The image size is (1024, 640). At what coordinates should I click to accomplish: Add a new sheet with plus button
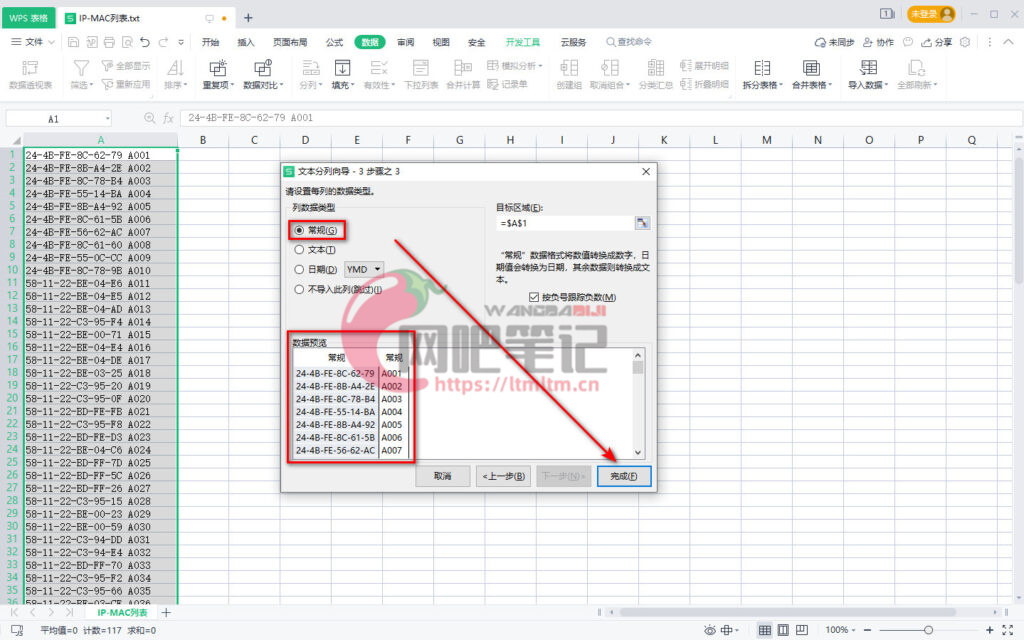coord(166,613)
